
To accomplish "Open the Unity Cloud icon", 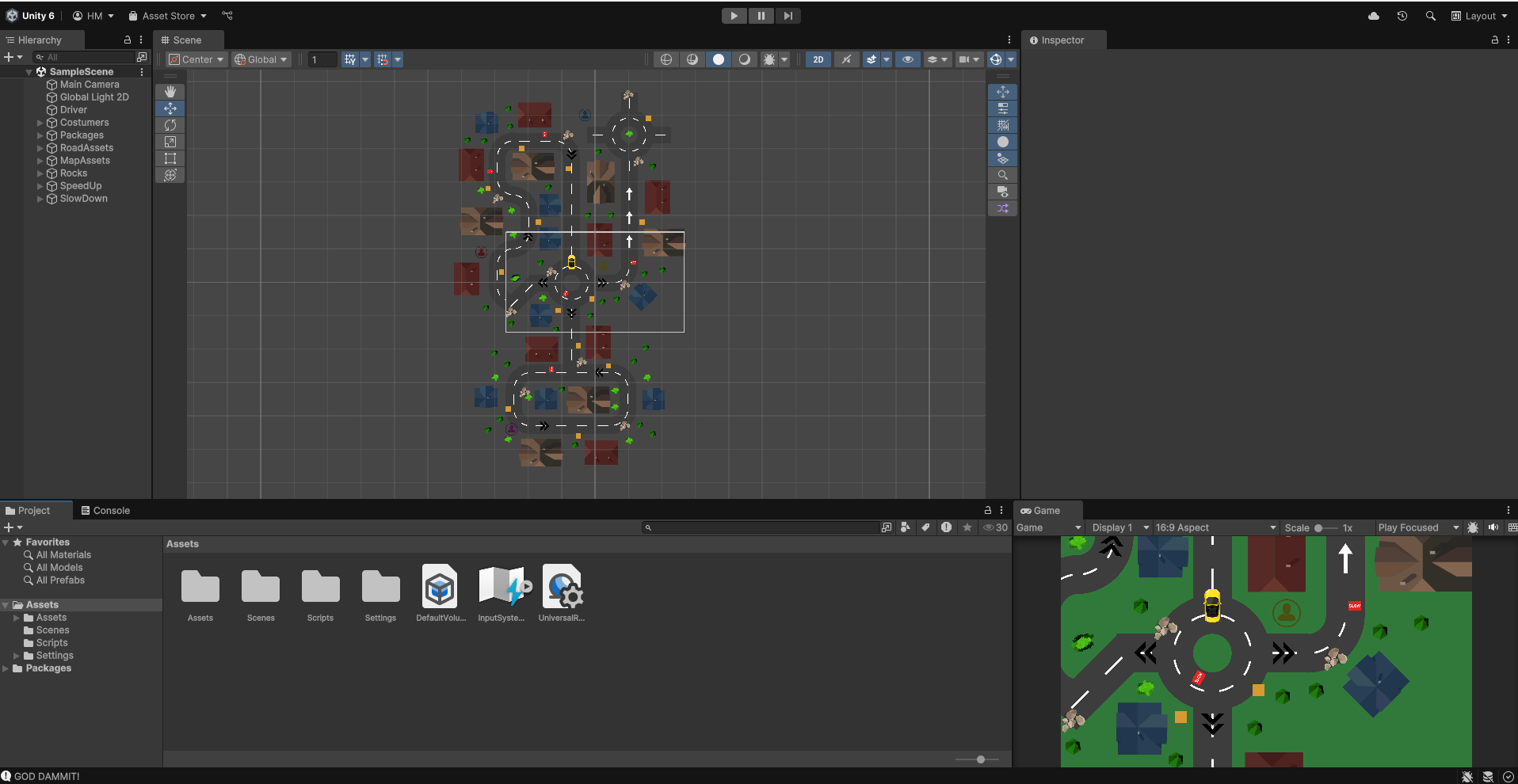I will coord(1374,16).
